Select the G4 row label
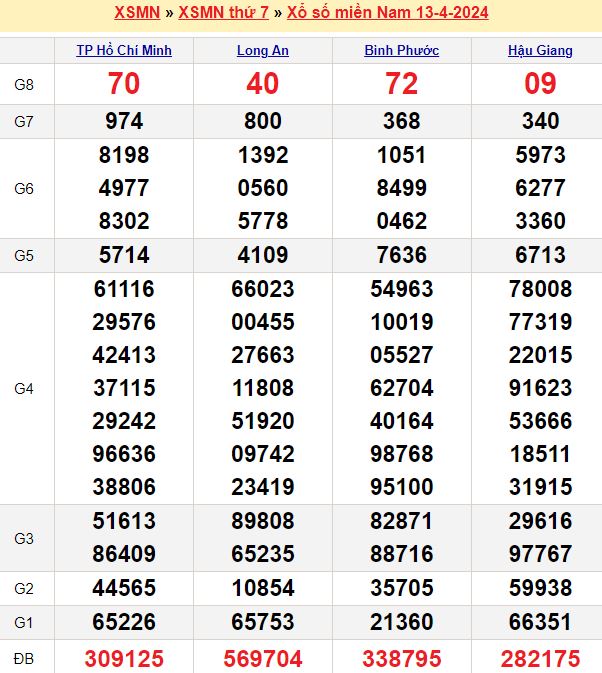 tap(25, 388)
